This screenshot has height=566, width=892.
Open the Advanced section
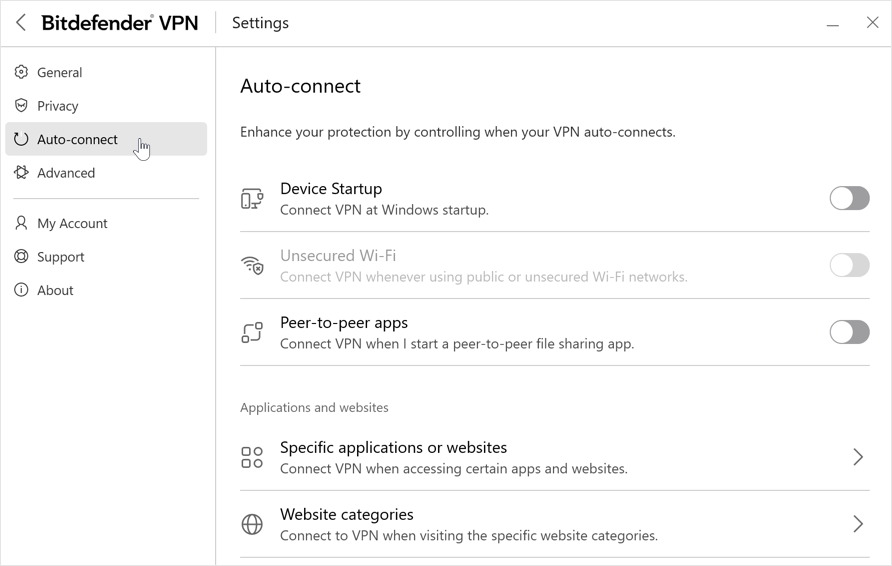[106, 172]
